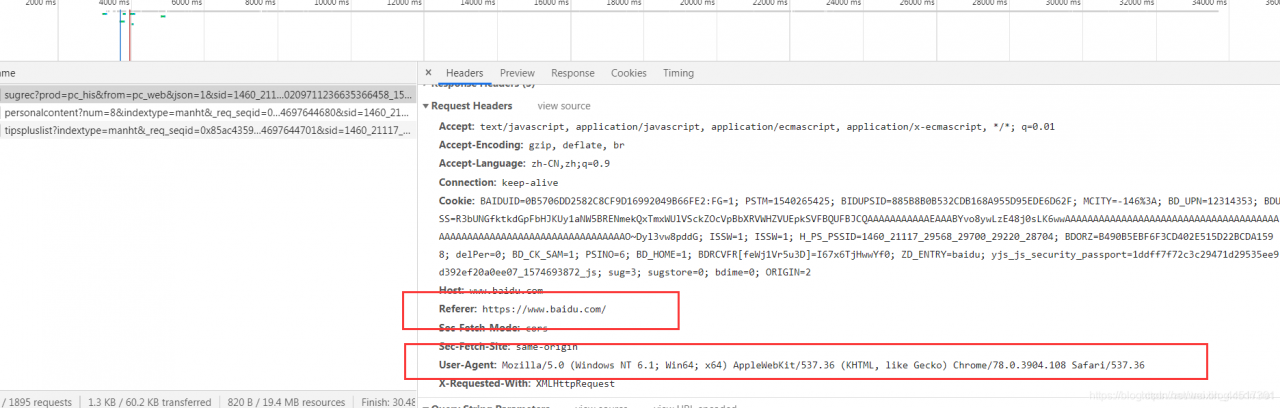Click the Accept-Encoding gzip, deflate, br value

[578, 145]
